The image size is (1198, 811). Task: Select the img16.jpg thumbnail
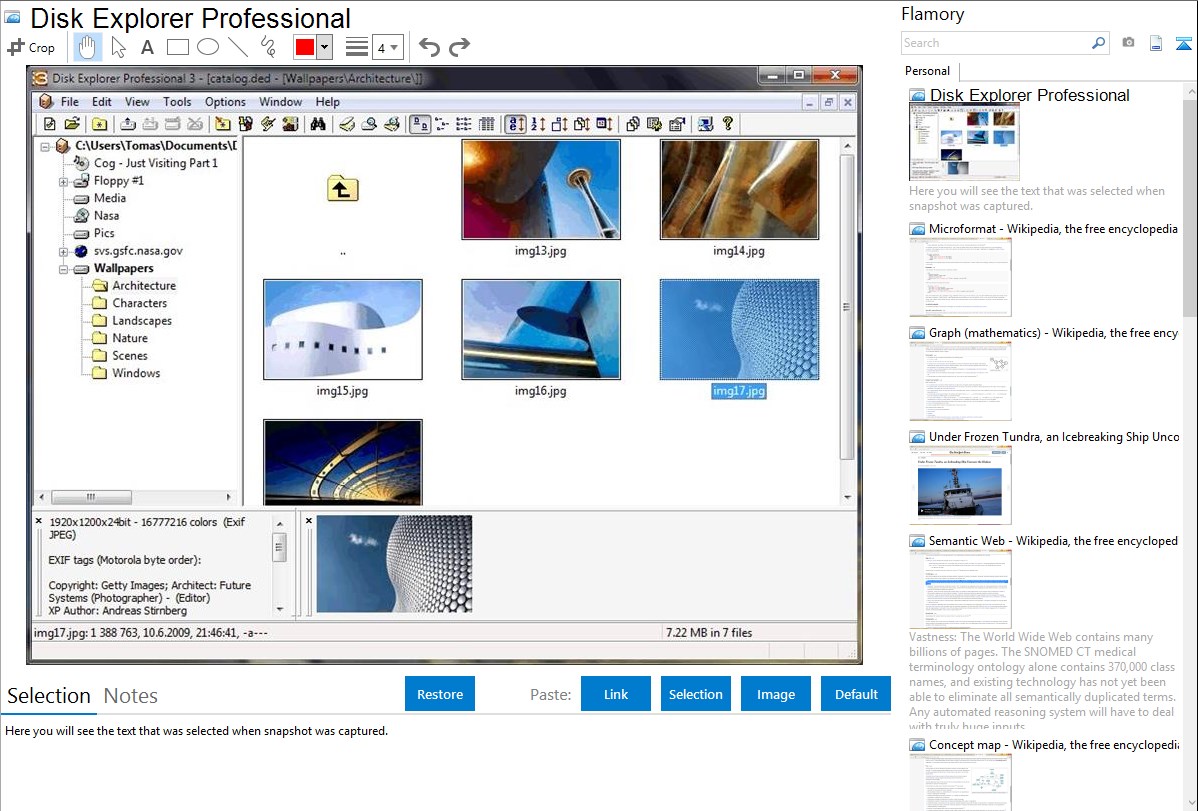541,329
